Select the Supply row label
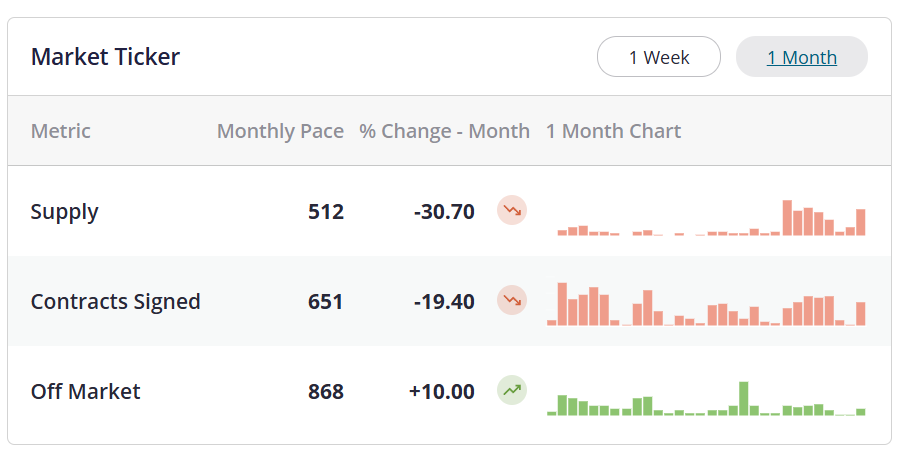Image resolution: width=904 pixels, height=459 pixels. pos(65,212)
